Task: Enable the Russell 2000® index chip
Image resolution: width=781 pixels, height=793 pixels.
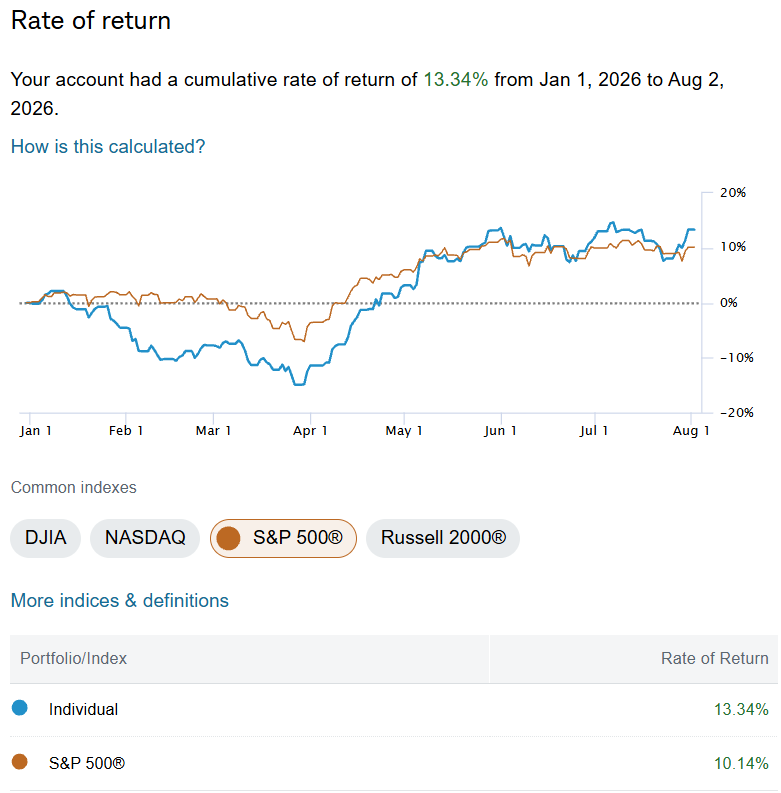Action: 443,538
